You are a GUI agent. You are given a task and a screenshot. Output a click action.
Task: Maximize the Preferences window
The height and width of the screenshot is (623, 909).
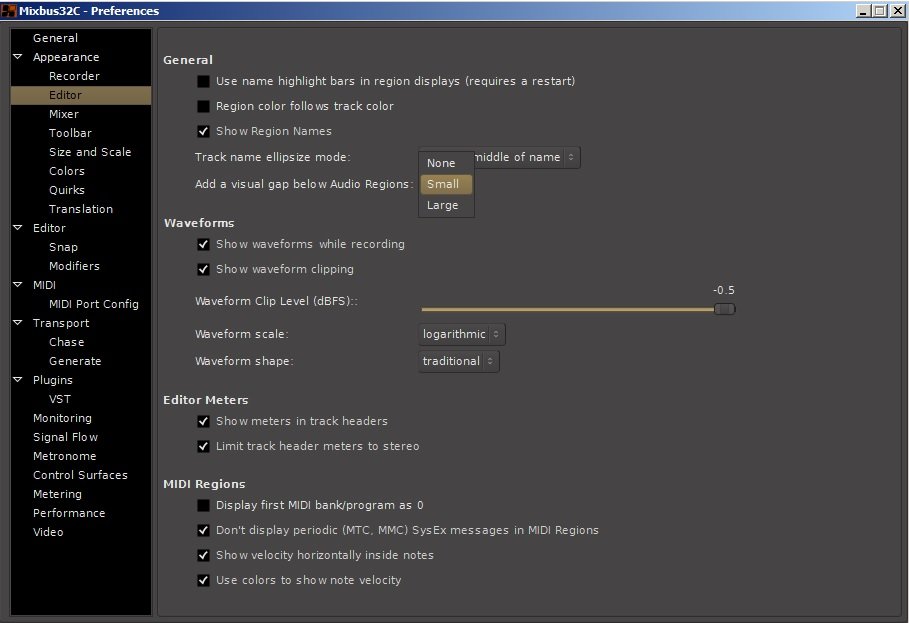tap(879, 10)
